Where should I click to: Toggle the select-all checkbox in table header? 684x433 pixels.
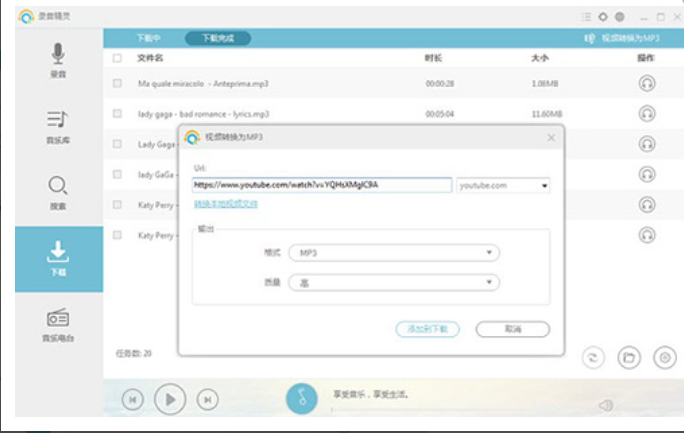click(117, 59)
